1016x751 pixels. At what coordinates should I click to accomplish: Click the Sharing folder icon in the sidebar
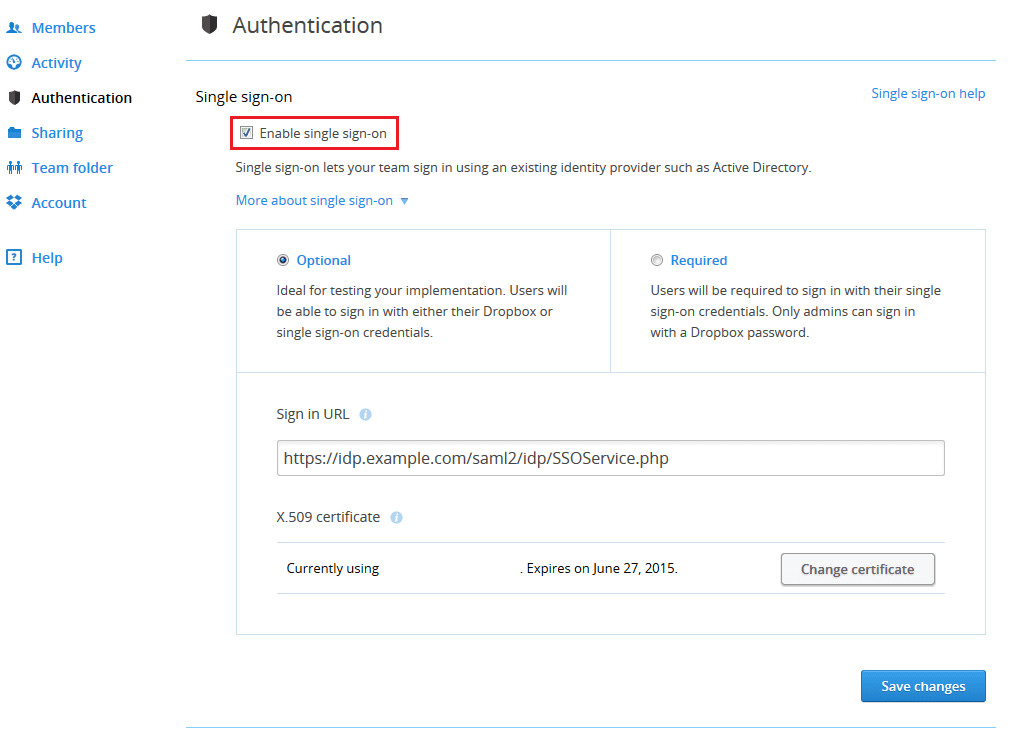[14, 132]
